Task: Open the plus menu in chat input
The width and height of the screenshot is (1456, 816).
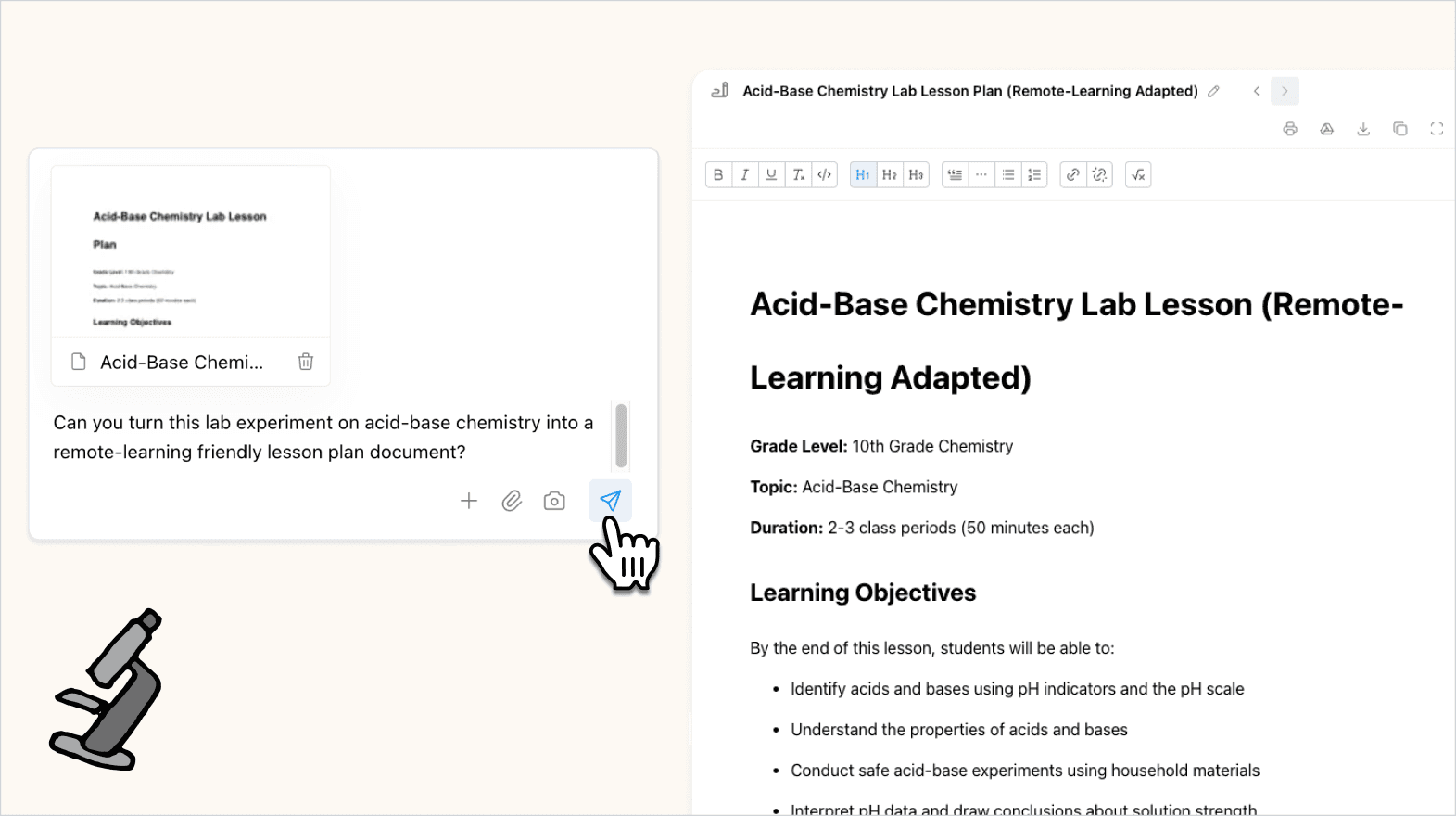Action: [x=469, y=501]
